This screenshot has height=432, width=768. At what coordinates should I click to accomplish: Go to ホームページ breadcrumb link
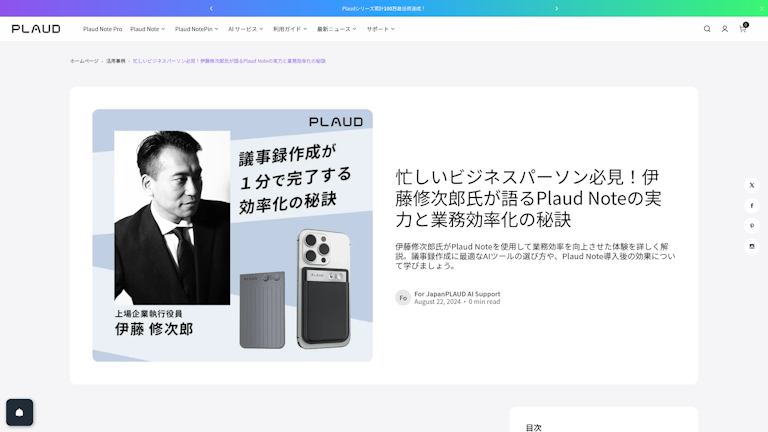(84, 61)
